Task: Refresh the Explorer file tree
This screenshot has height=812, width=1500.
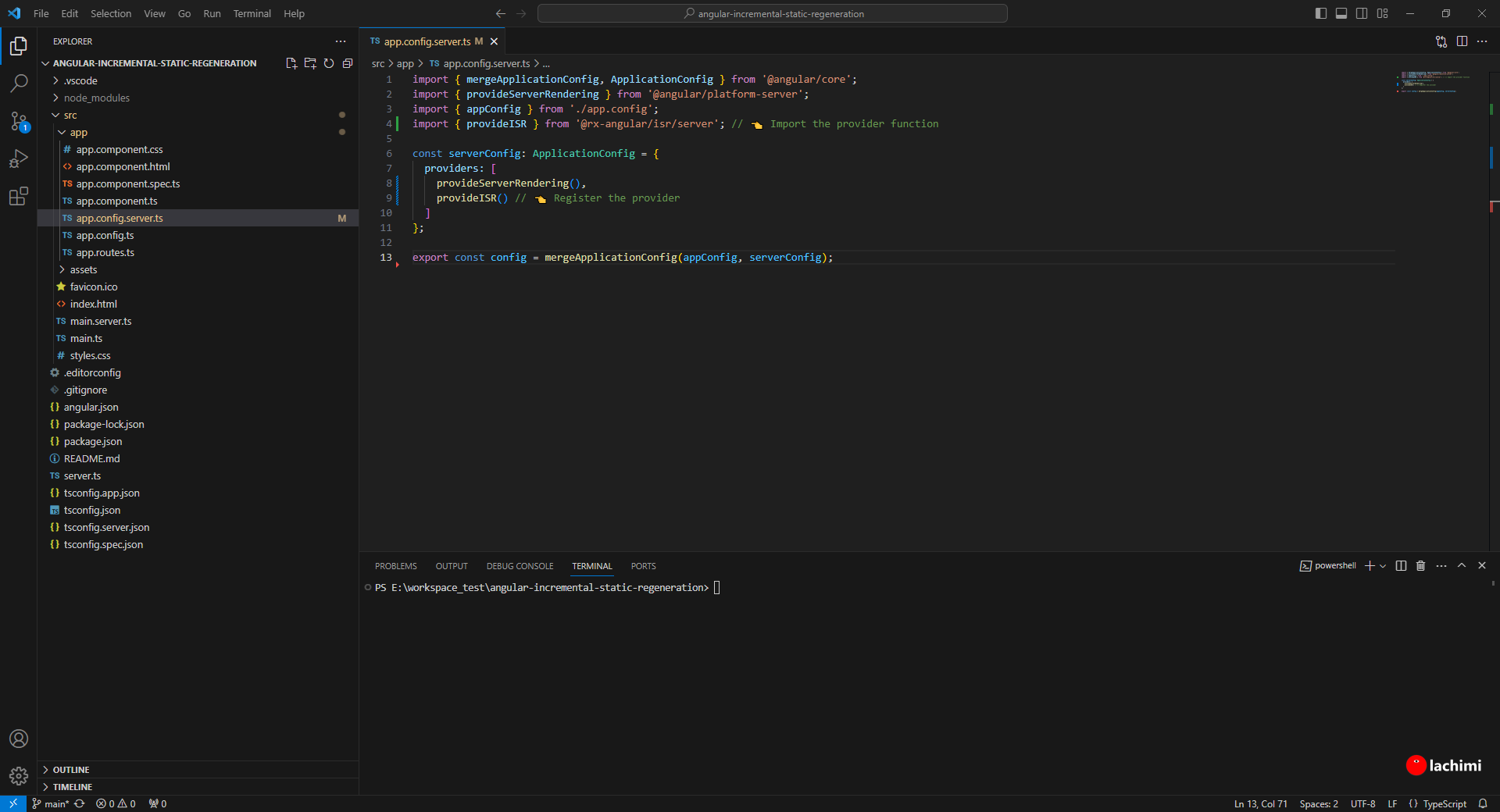Action: click(329, 63)
